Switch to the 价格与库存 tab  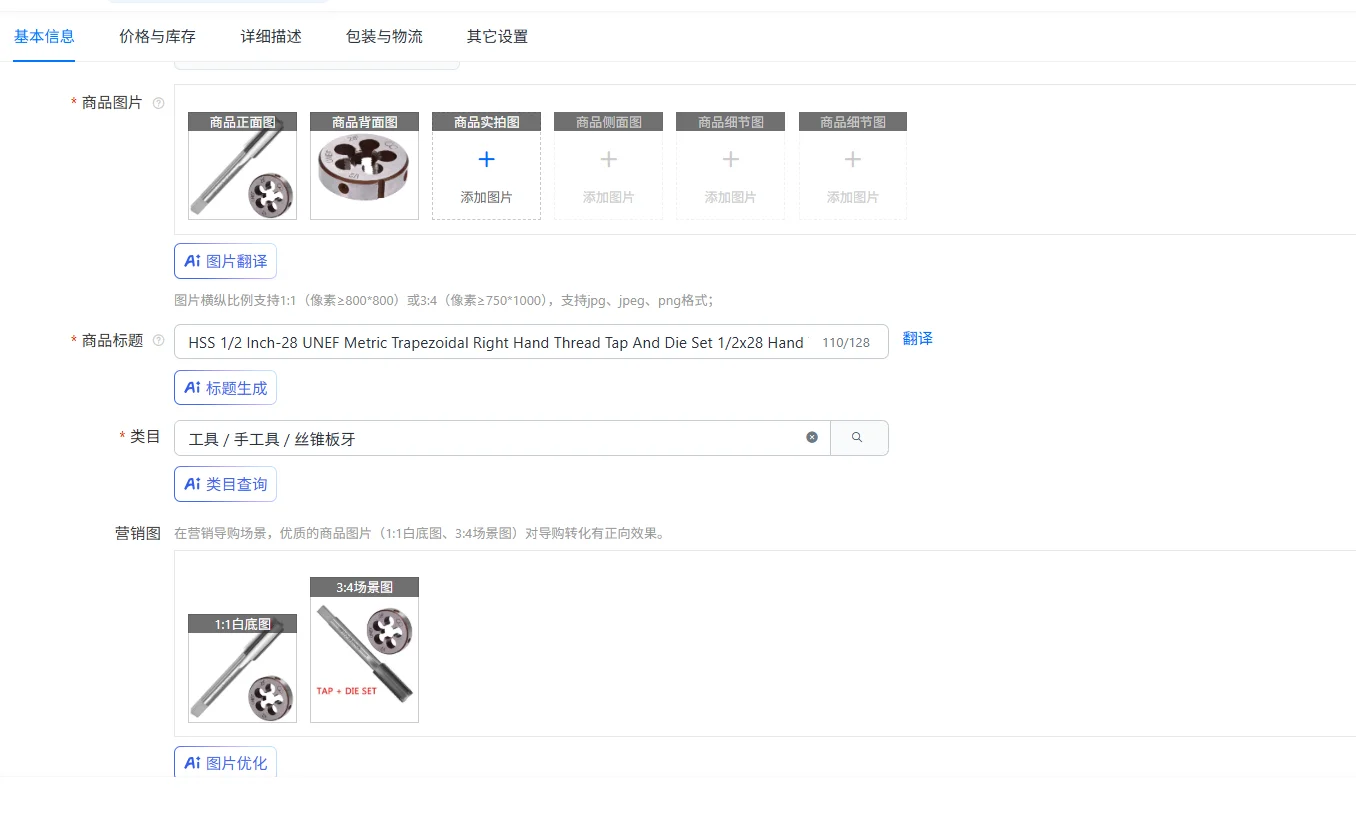point(157,37)
